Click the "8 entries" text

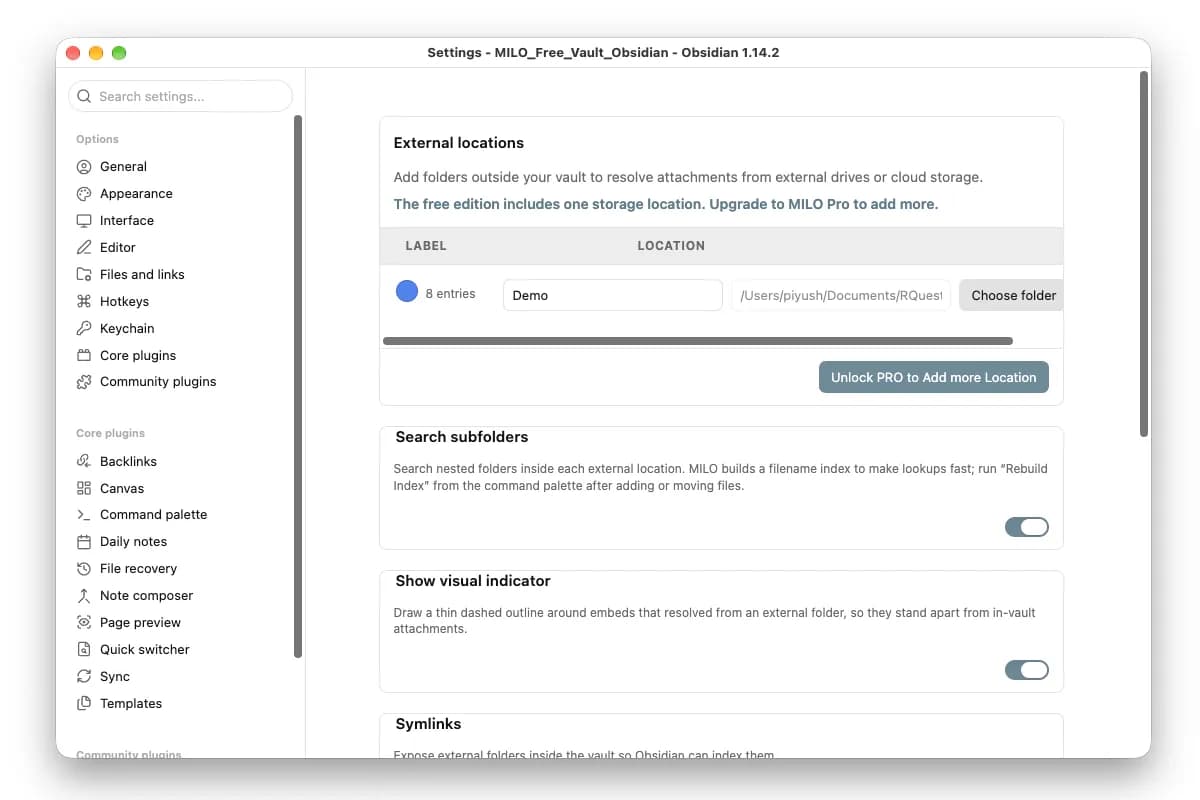pyautogui.click(x=450, y=294)
